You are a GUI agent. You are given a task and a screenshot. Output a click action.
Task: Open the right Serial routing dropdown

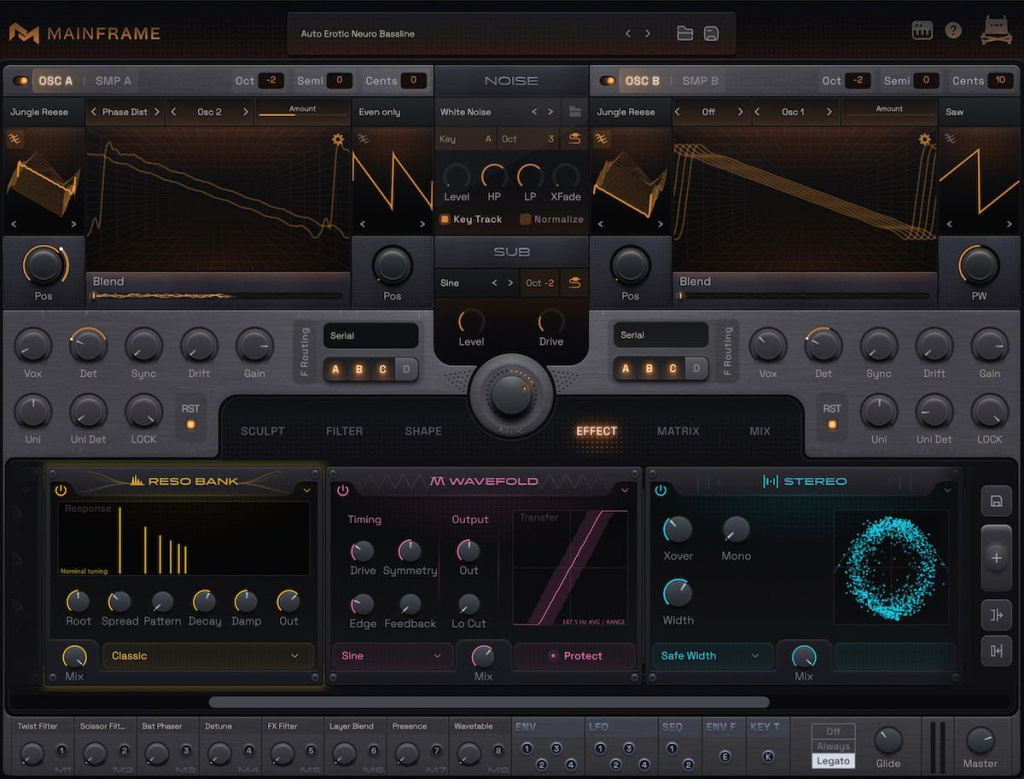661,336
